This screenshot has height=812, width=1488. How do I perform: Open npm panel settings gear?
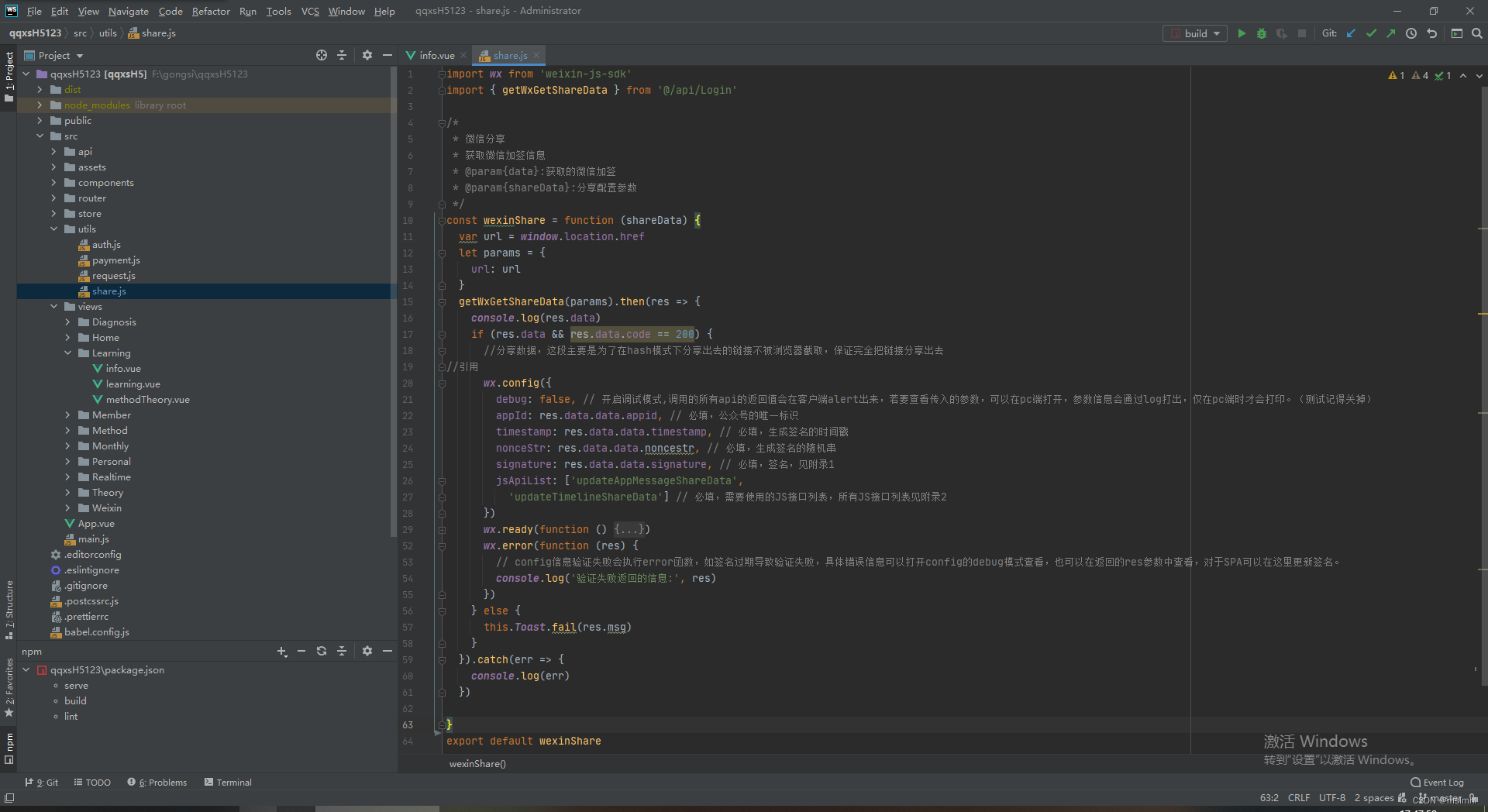pos(367,651)
